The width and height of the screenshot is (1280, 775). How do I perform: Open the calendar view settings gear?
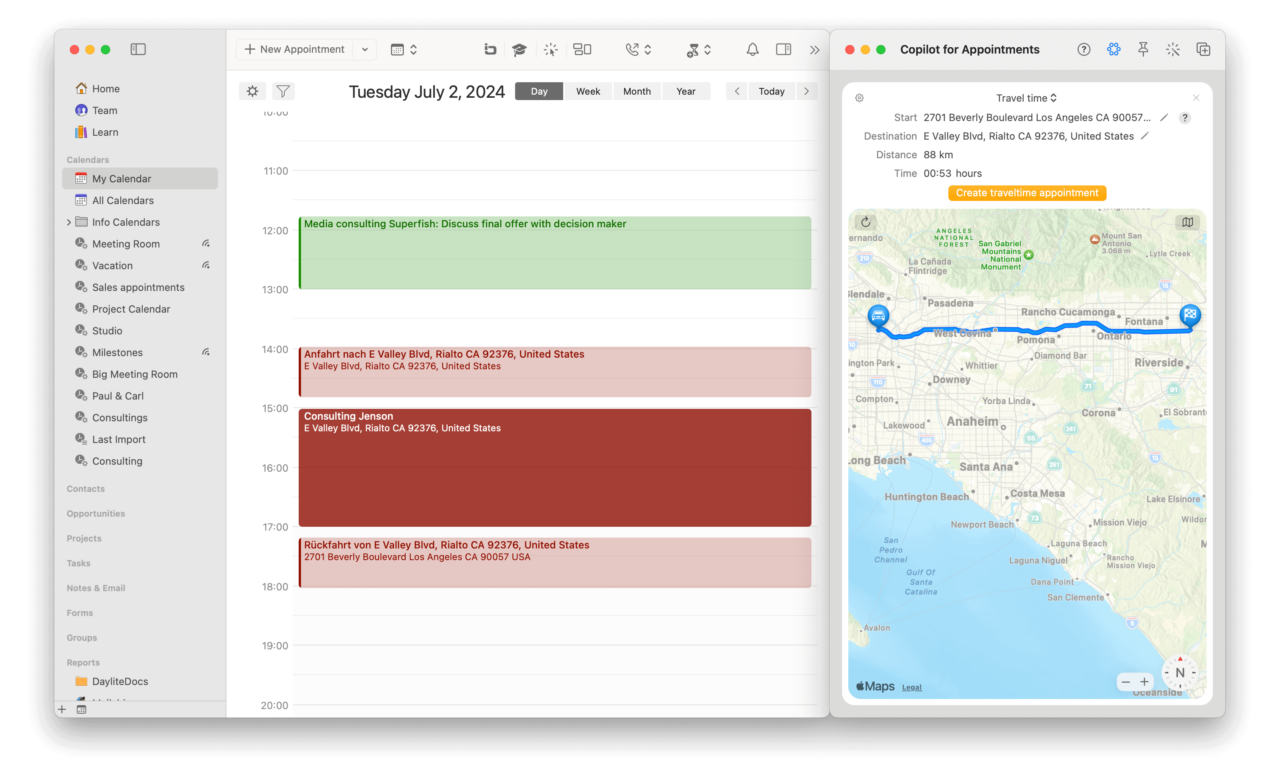252,90
